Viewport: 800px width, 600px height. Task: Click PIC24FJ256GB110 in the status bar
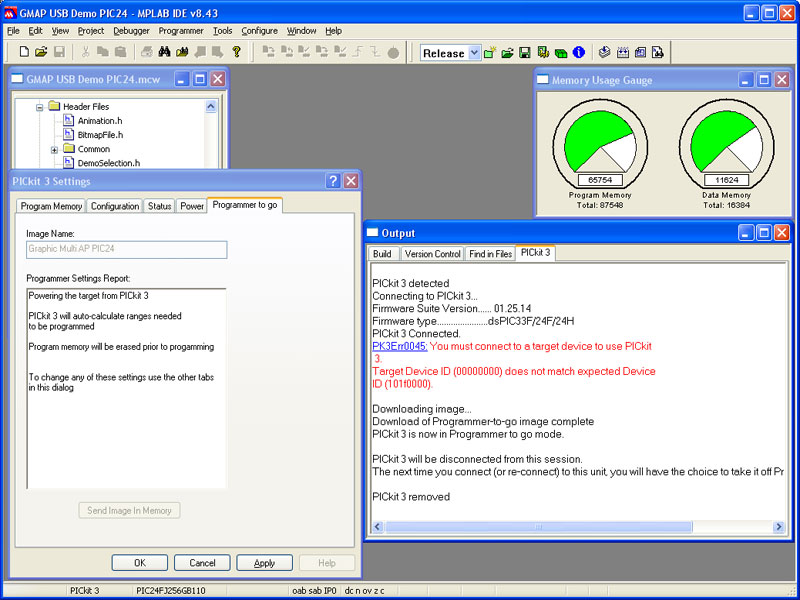[171, 591]
